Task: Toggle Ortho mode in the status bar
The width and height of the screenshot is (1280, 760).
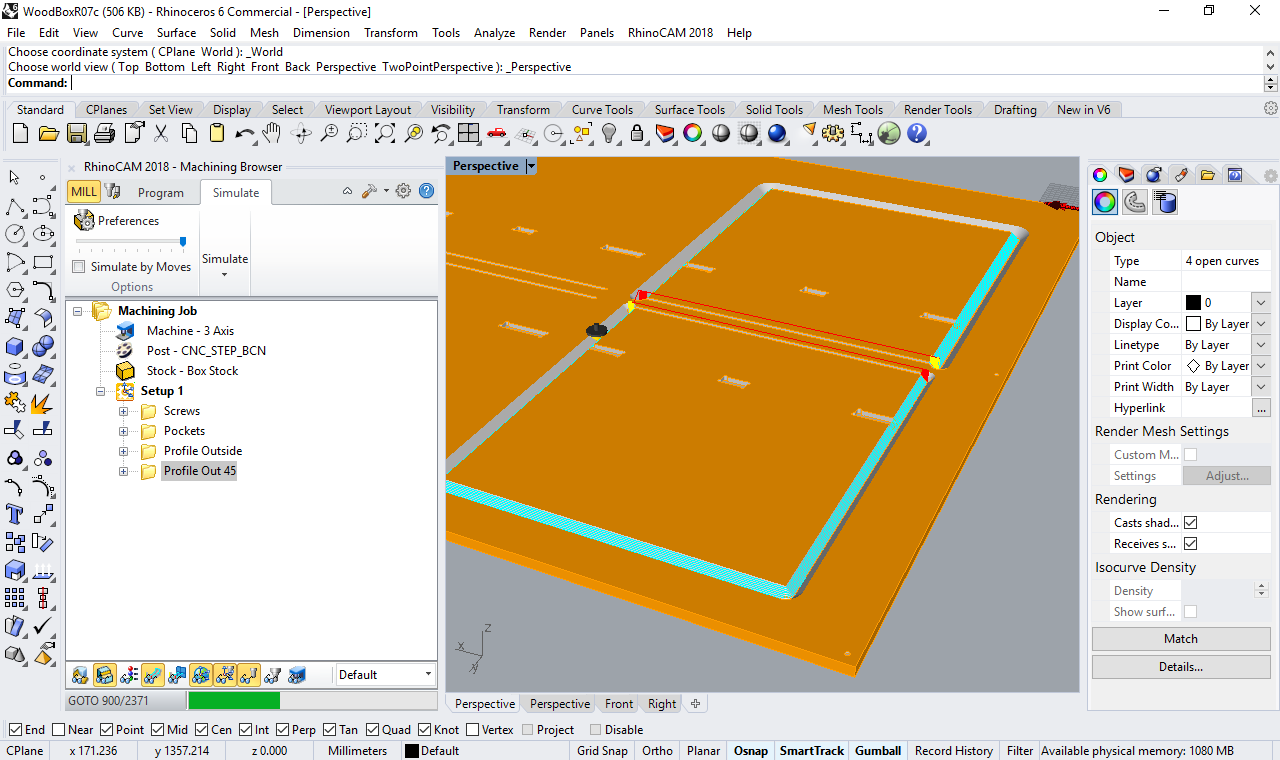Action: click(657, 751)
